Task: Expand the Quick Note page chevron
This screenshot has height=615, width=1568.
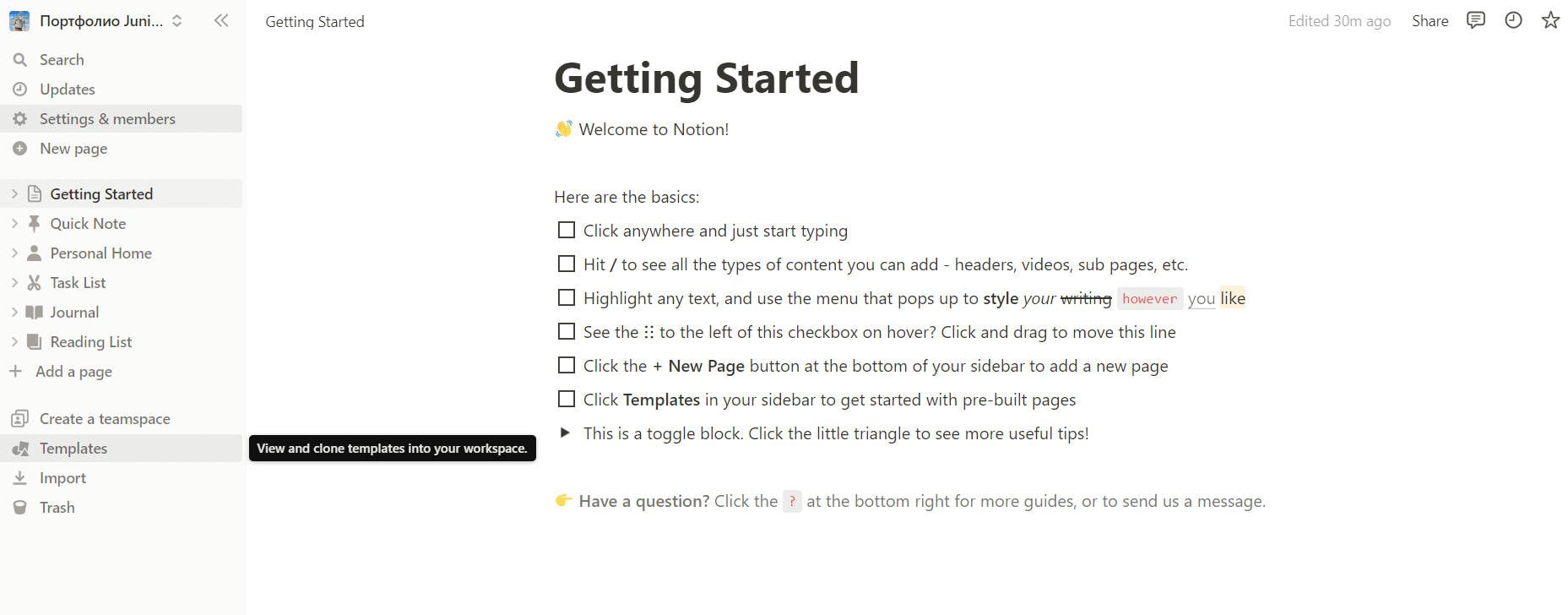Action: pyautogui.click(x=14, y=224)
